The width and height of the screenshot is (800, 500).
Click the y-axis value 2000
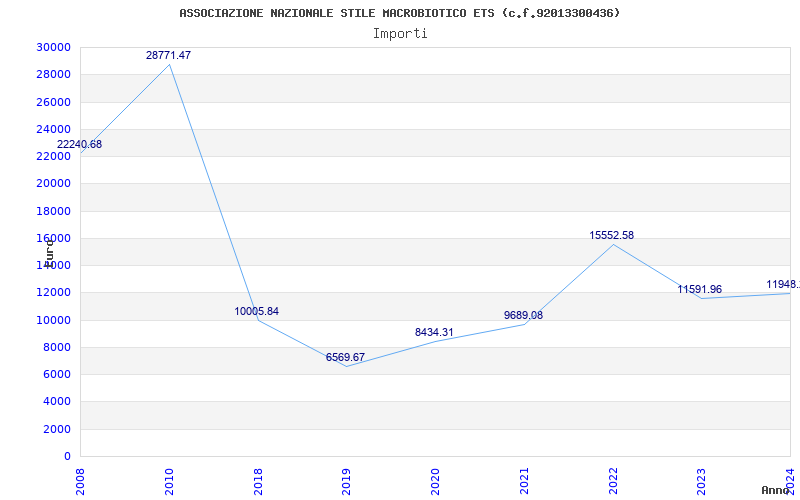pyautogui.click(x=56, y=430)
